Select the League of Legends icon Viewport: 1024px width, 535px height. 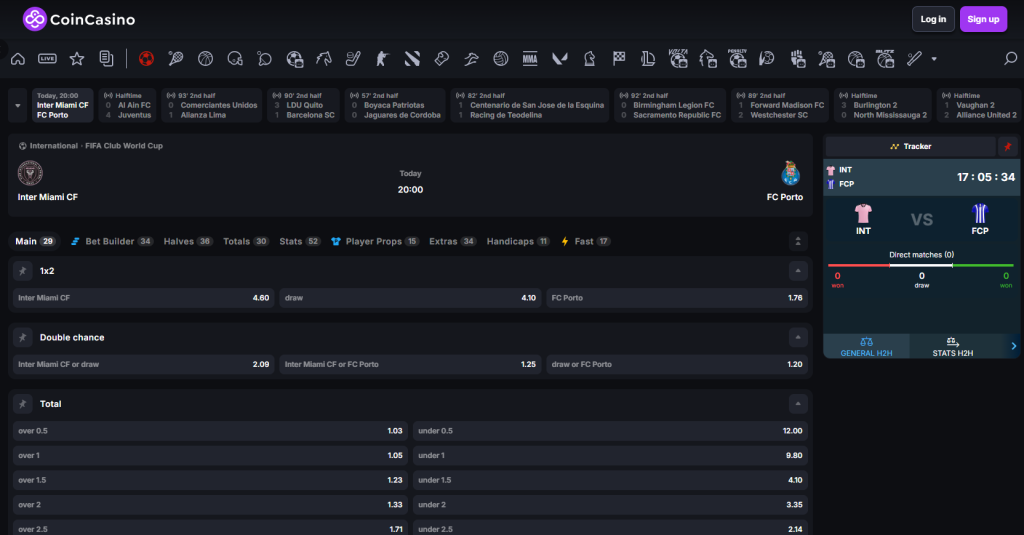pos(648,59)
